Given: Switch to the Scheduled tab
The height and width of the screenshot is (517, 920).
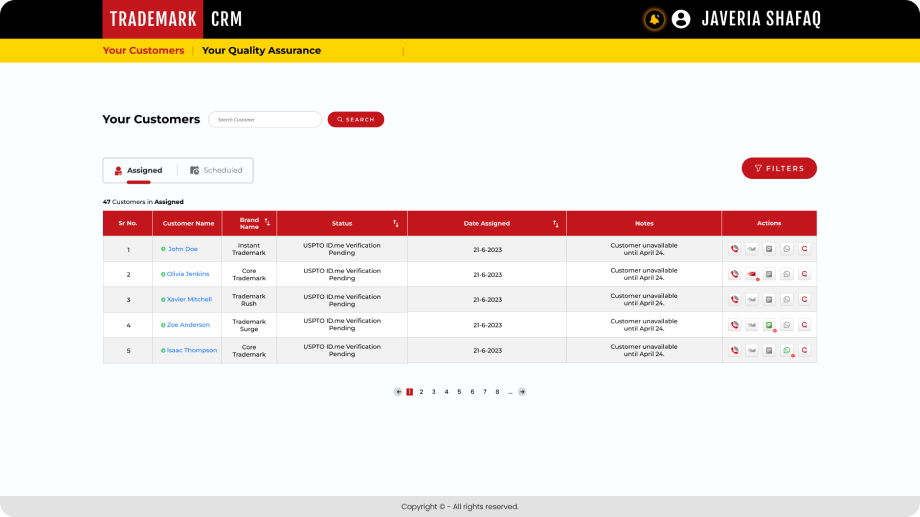Looking at the screenshot, I should [x=216, y=170].
